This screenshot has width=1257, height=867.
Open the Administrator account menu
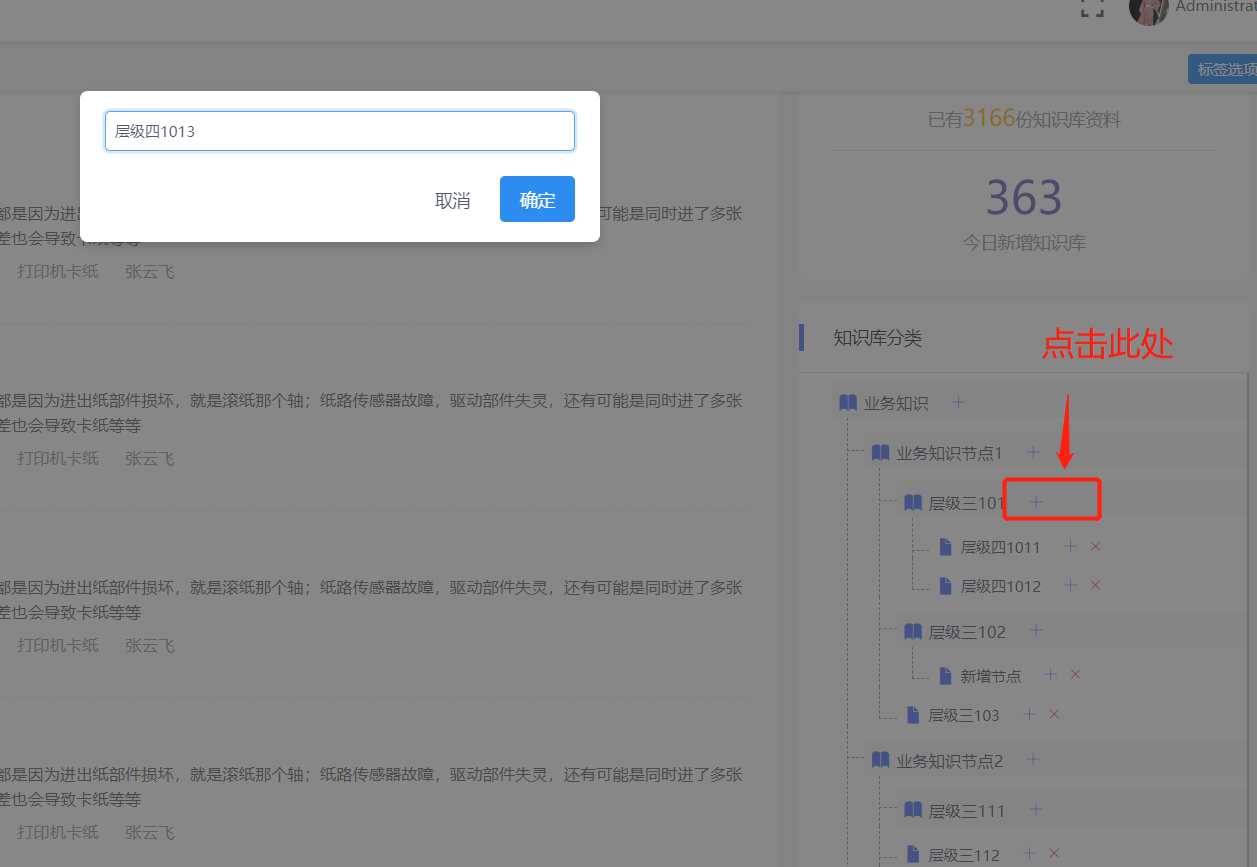1148,13
